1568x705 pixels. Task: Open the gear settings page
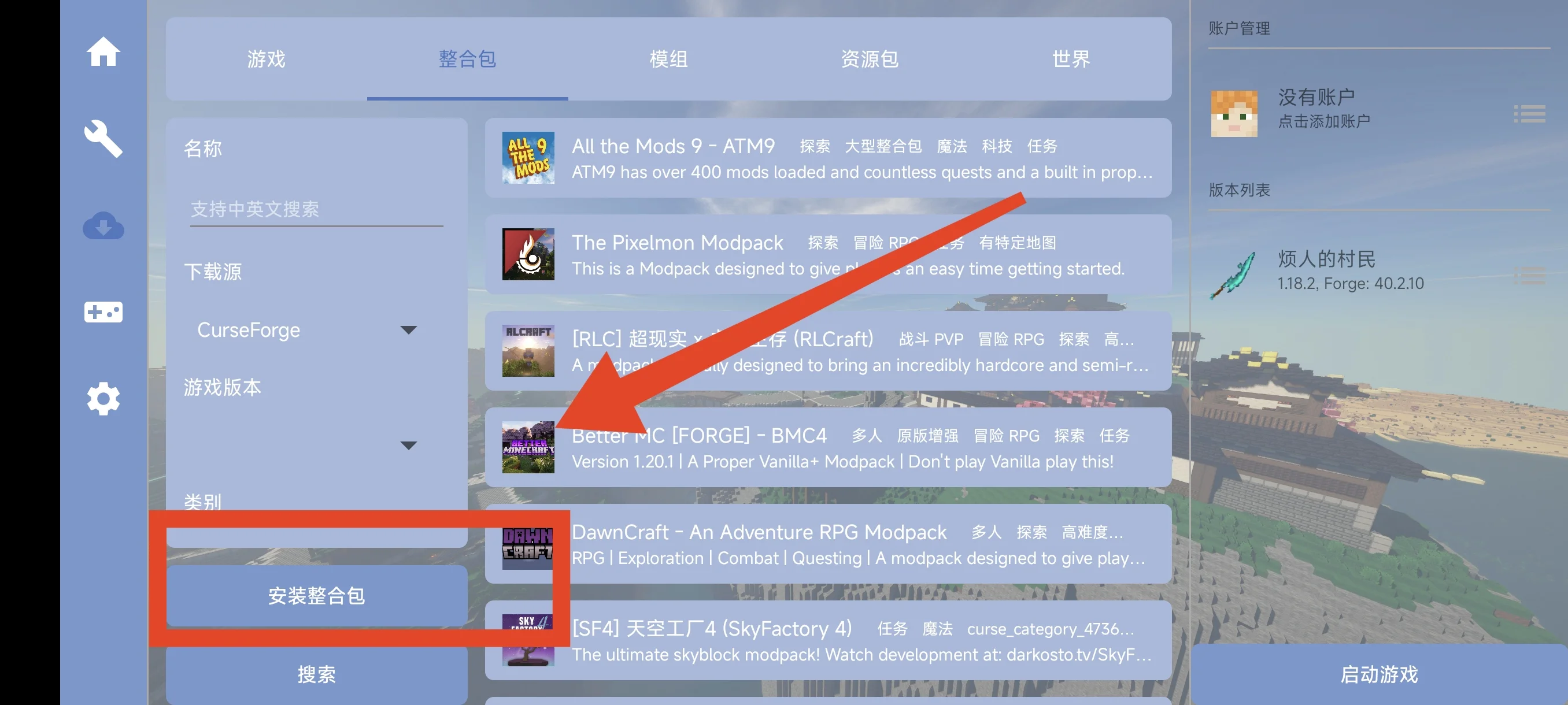[x=103, y=399]
